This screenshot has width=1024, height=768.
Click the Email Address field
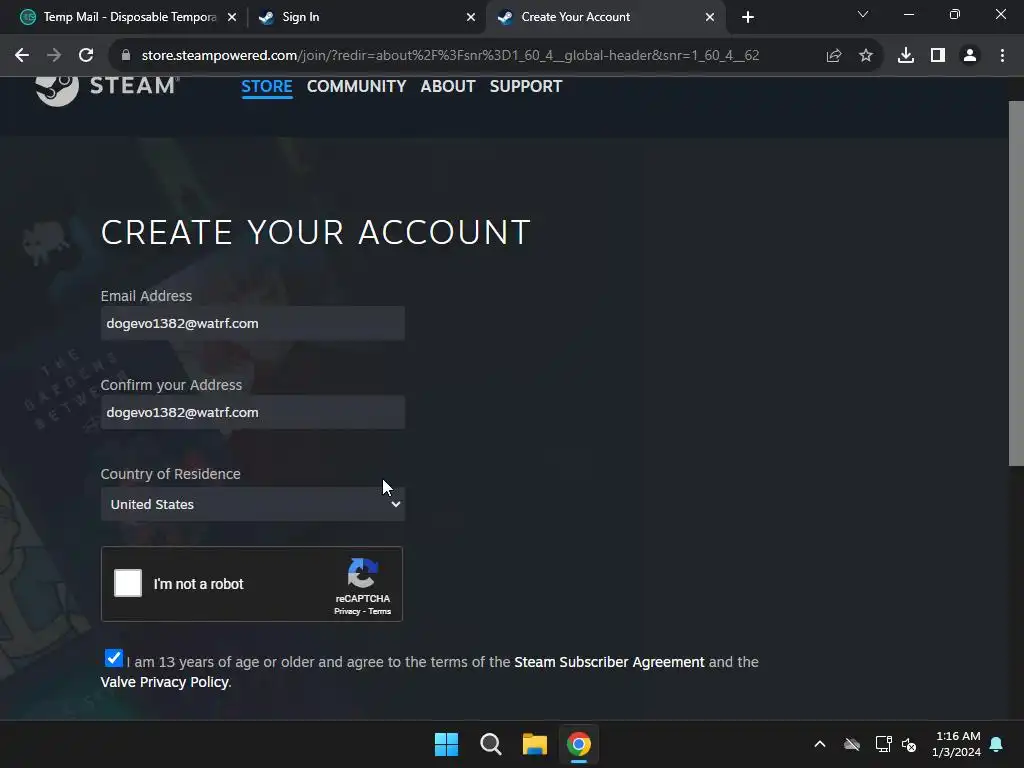coord(253,323)
